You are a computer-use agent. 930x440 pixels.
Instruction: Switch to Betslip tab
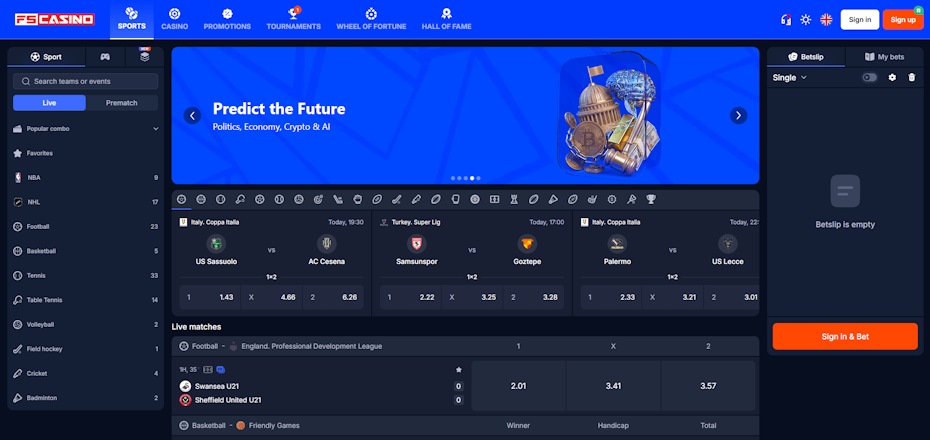806,57
